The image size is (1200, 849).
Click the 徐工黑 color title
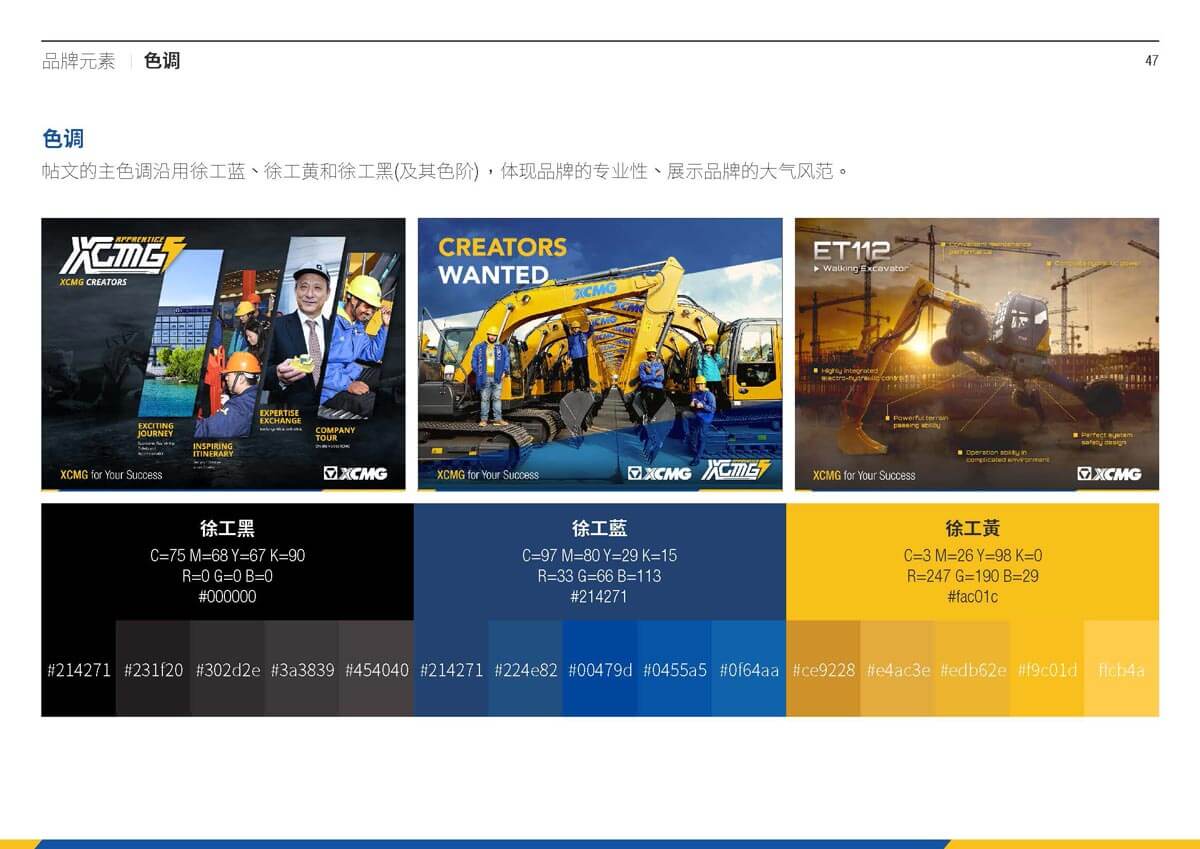pyautogui.click(x=227, y=528)
